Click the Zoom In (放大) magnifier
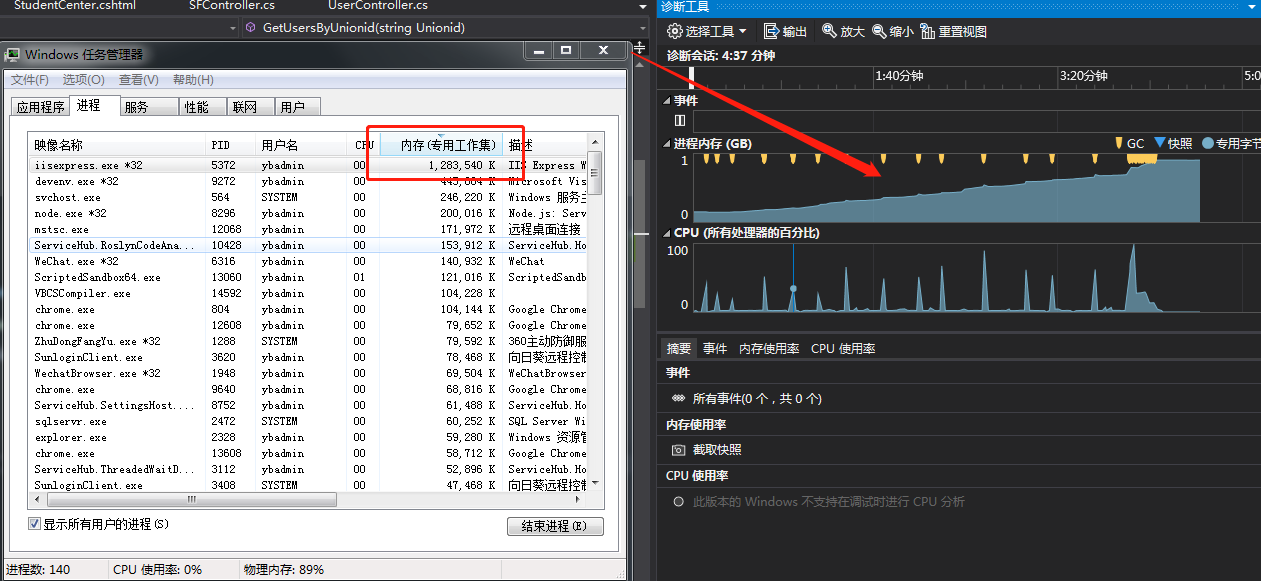 [x=829, y=32]
